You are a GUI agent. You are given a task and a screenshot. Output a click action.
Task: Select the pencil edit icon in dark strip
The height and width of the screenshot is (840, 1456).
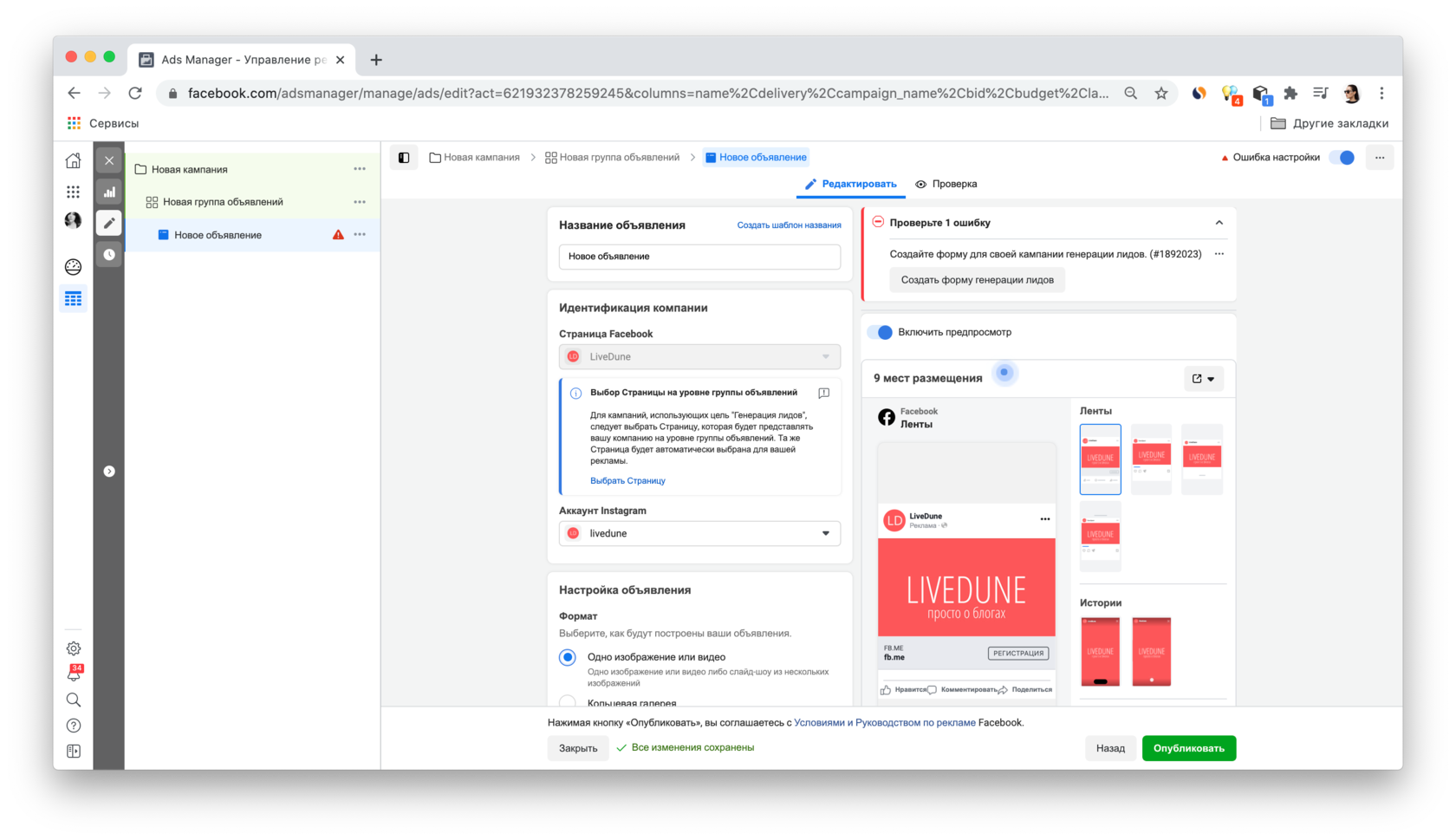(109, 223)
